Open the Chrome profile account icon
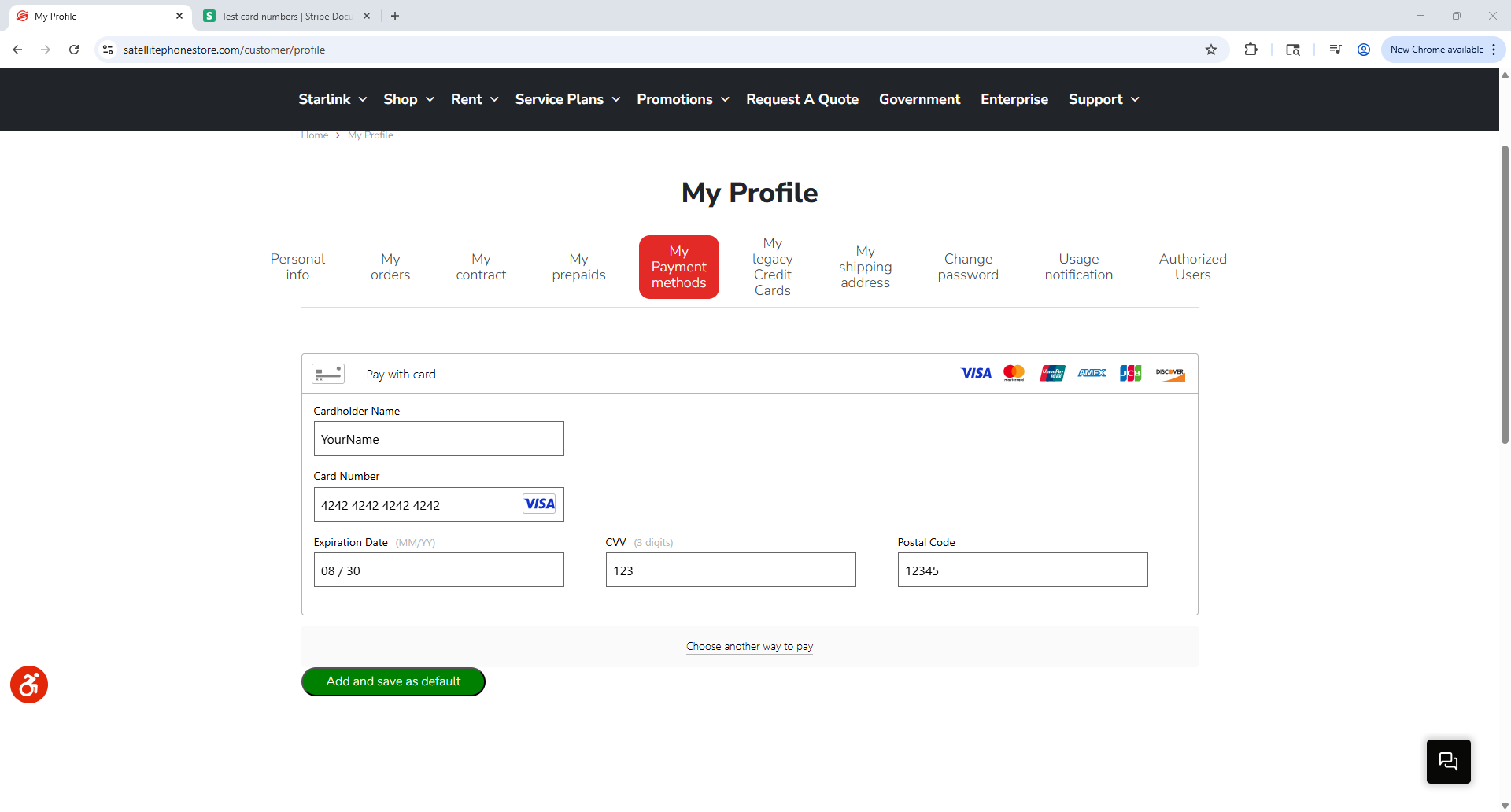Image resolution: width=1511 pixels, height=812 pixels. 1364,49
